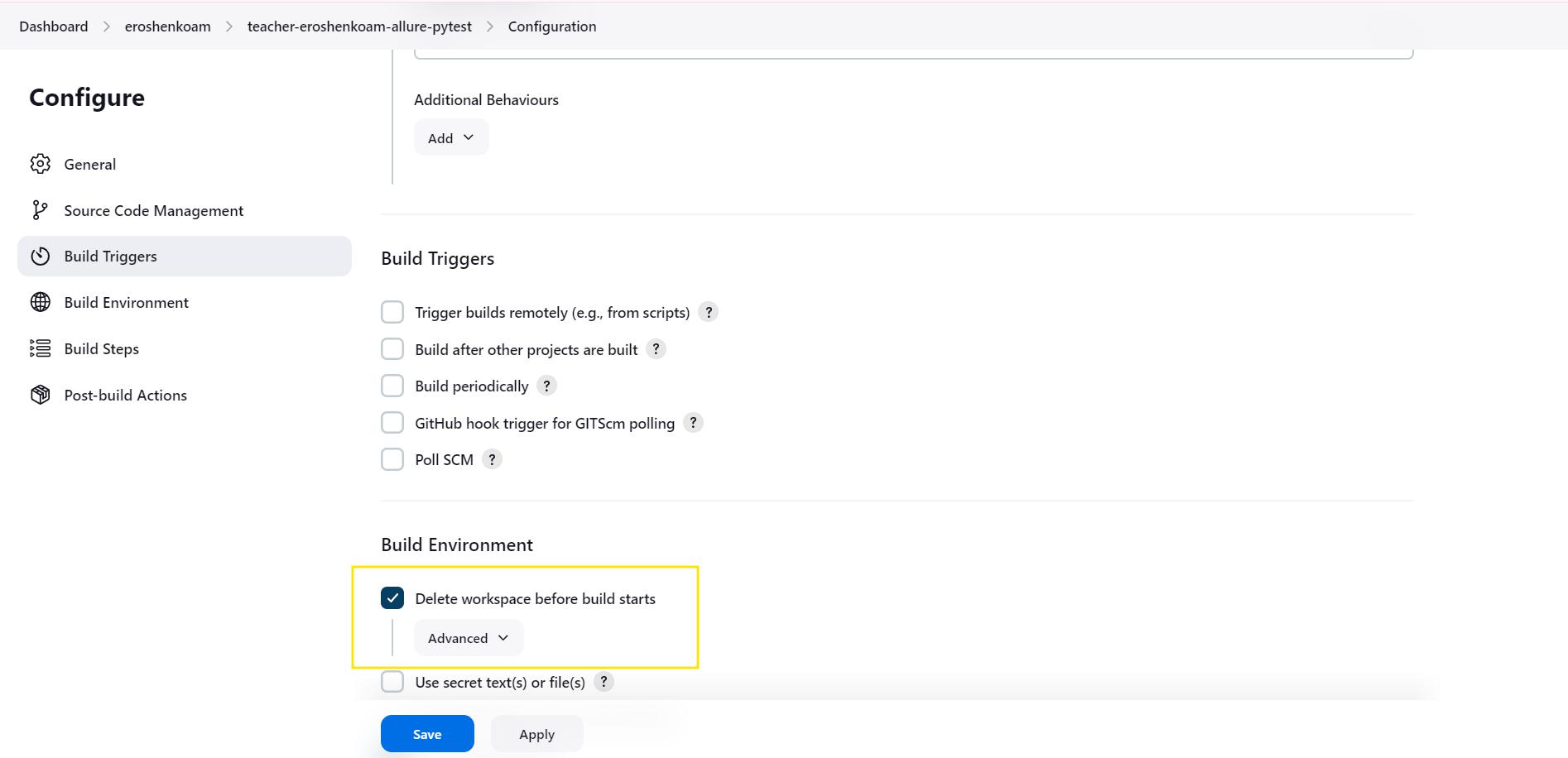Image resolution: width=1568 pixels, height=758 pixels.
Task: Jump to Source Code Management section
Action: [x=184, y=210]
